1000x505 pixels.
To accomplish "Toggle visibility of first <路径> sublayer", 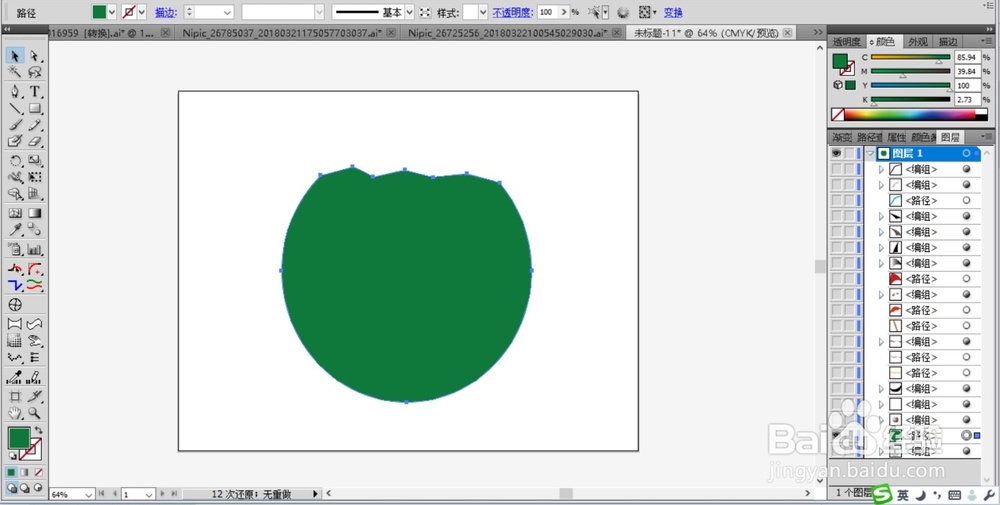I will coord(836,200).
